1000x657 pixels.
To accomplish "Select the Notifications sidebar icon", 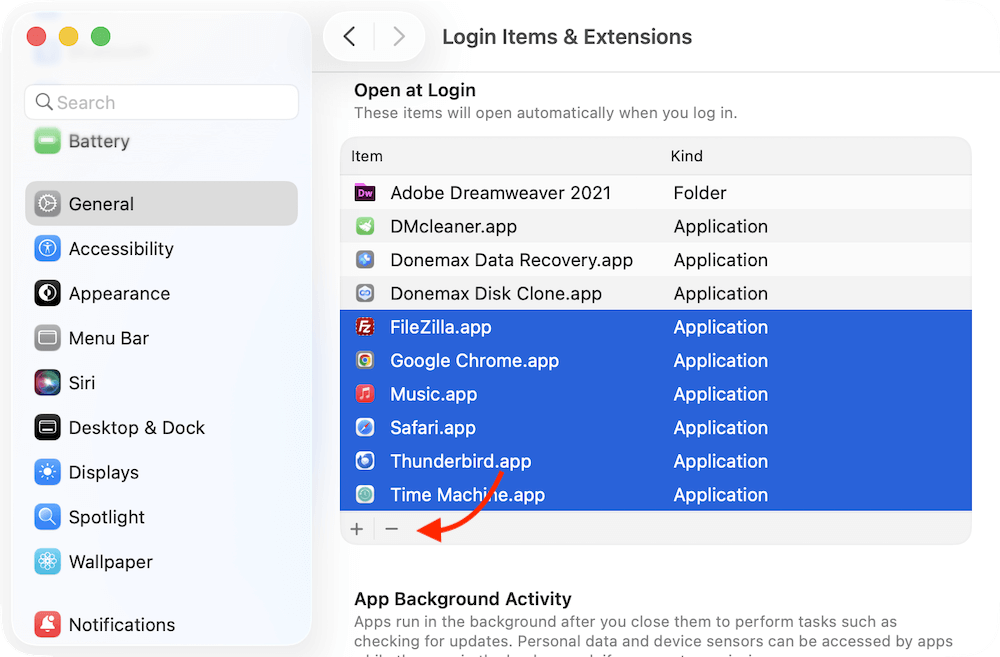I will pyautogui.click(x=47, y=624).
